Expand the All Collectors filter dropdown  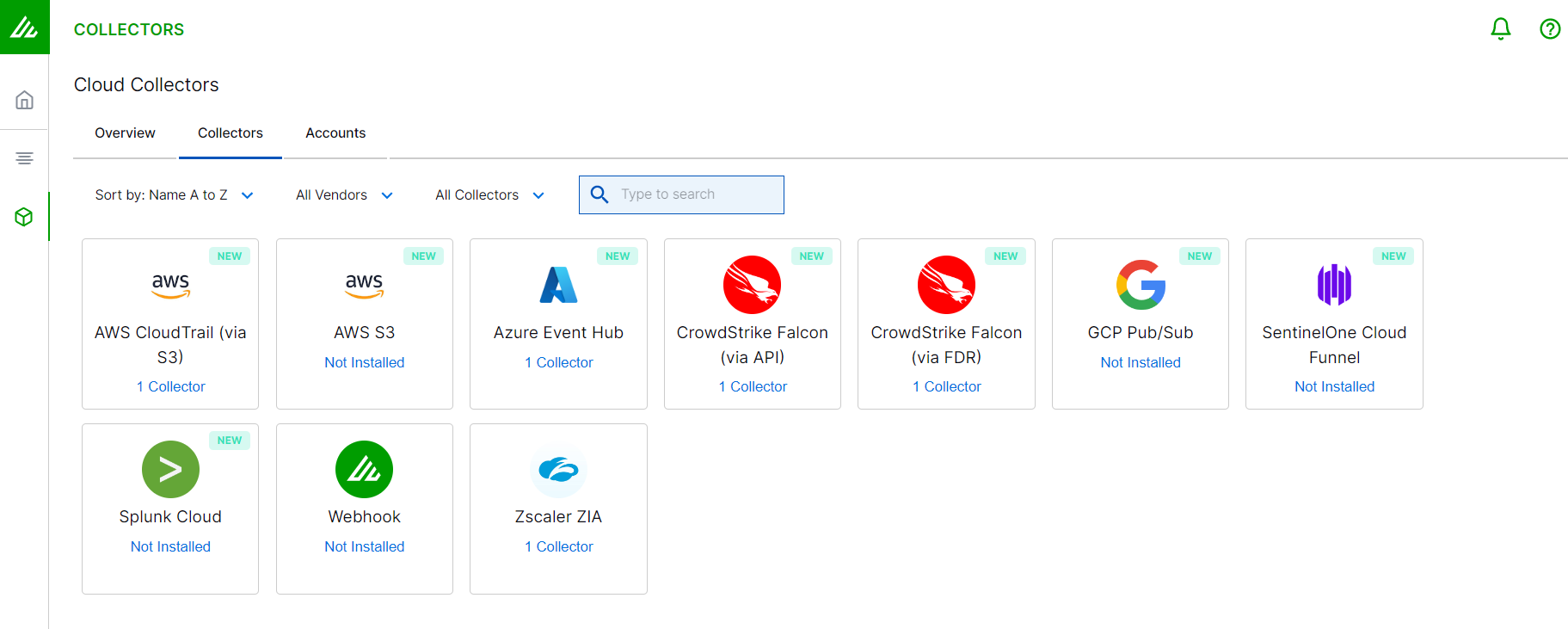(489, 195)
